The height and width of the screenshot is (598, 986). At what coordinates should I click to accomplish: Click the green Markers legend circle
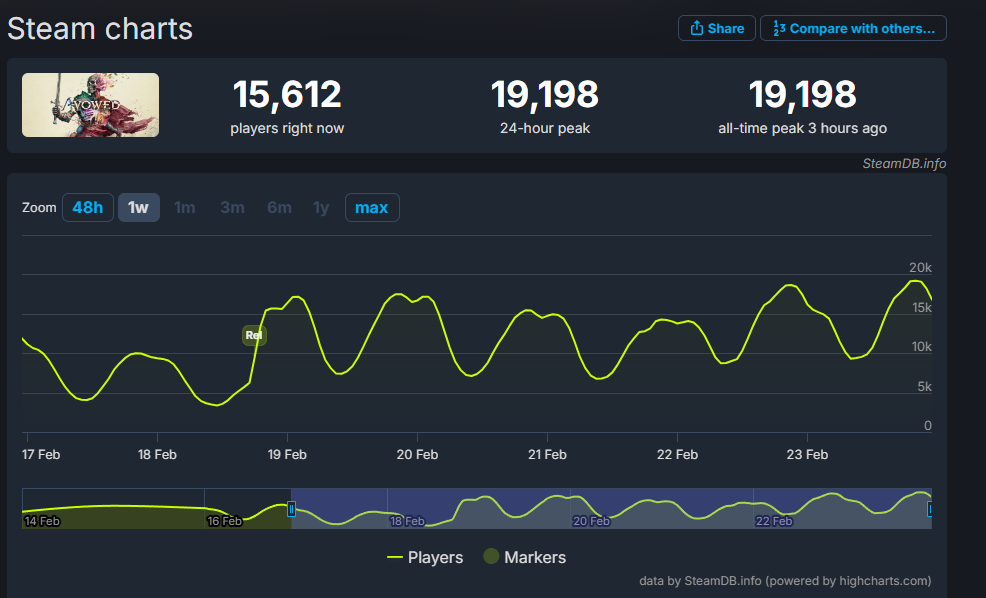pyautogui.click(x=491, y=556)
